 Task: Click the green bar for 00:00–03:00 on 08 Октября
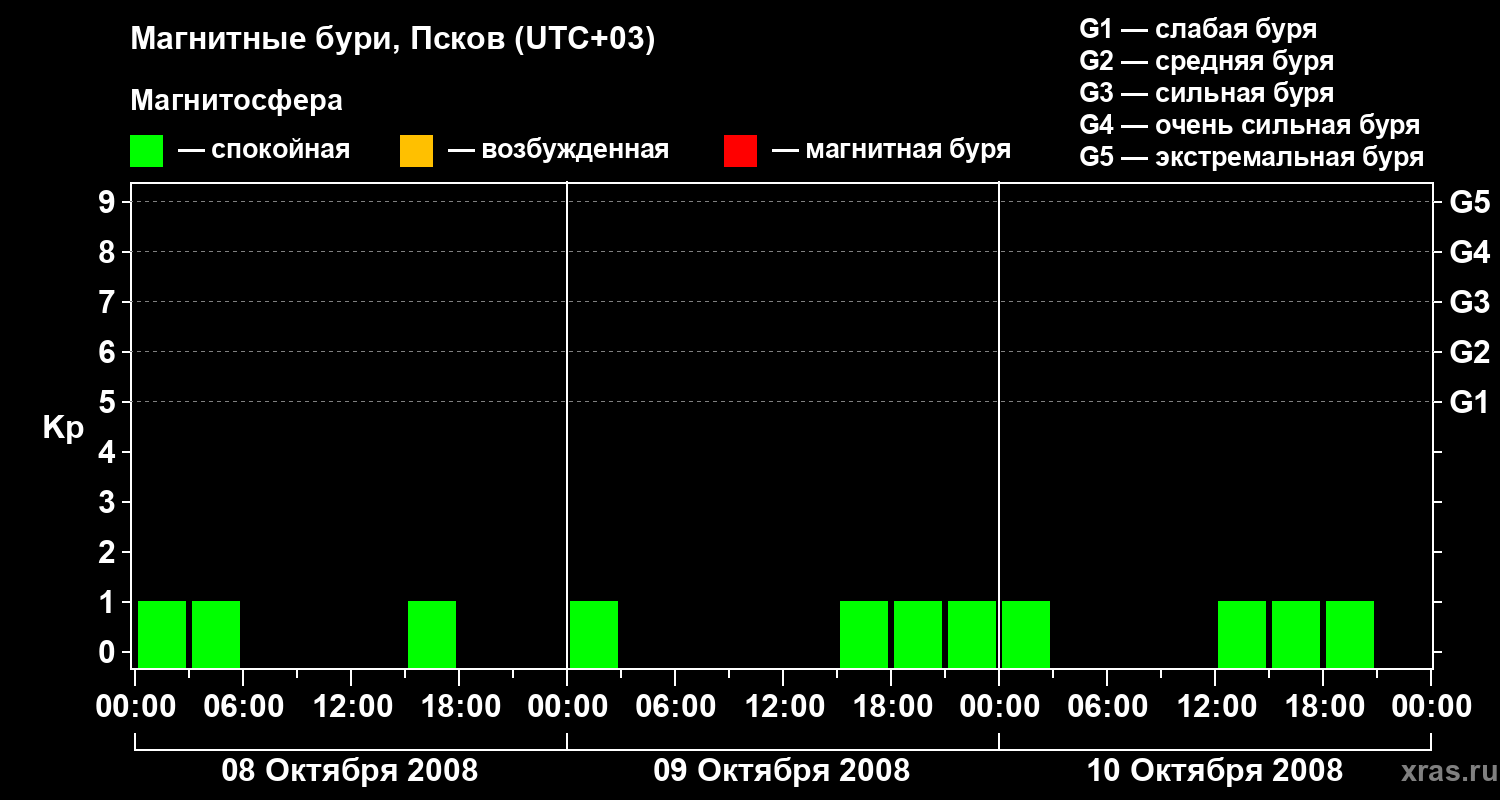pyautogui.click(x=162, y=634)
